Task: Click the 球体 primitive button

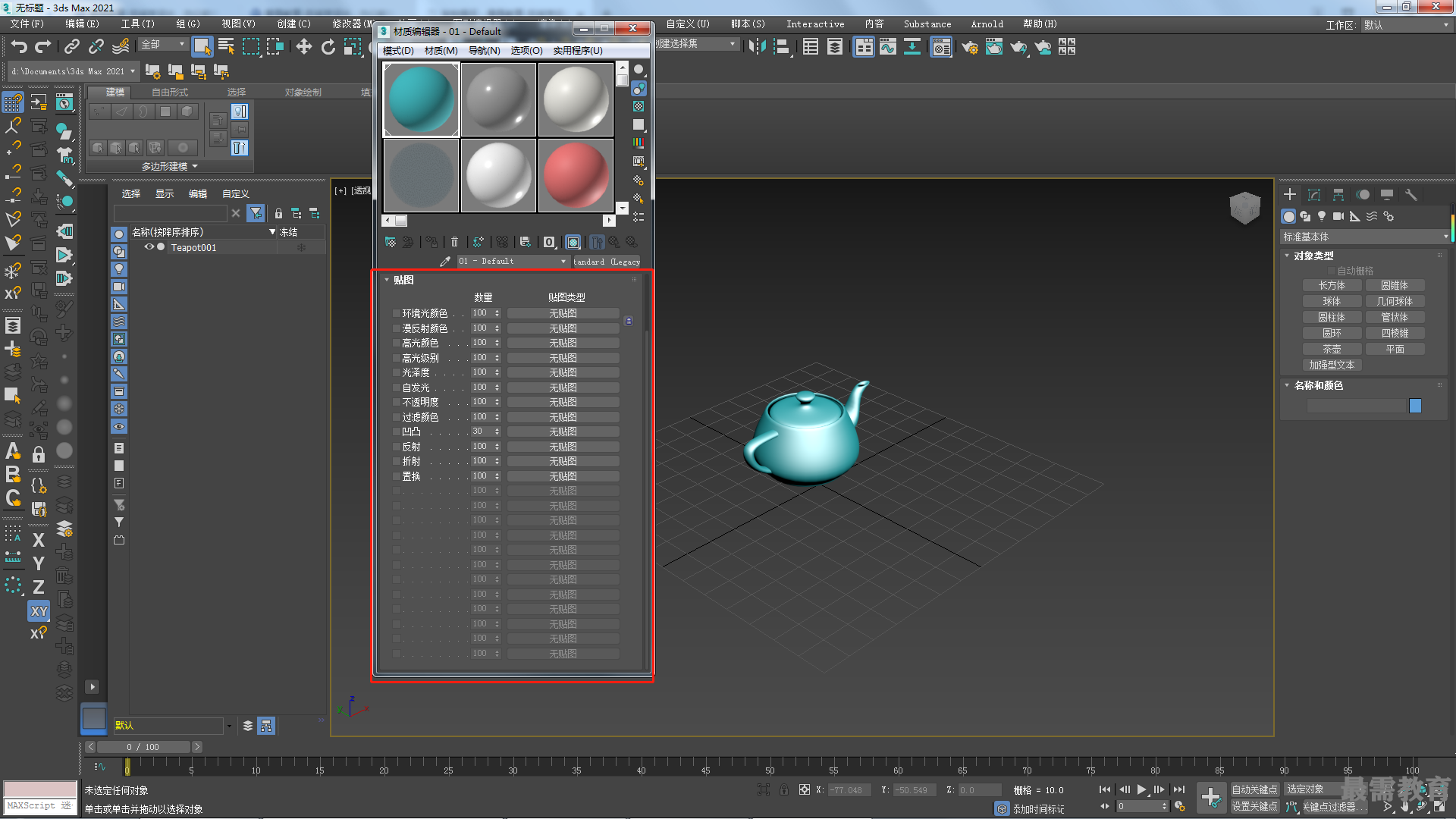Action: (x=1332, y=301)
